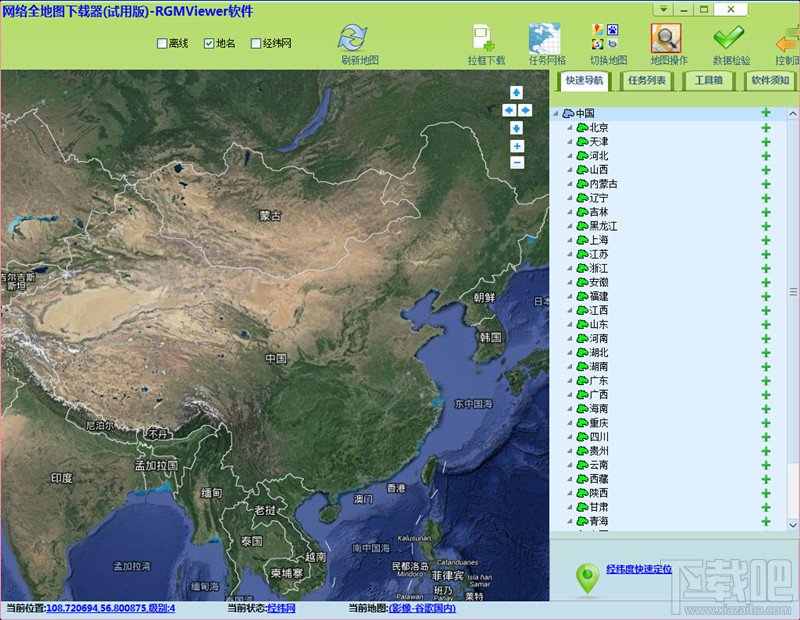Viewport: 800px width, 620px height.
Task: Zoom out with map minus button
Action: (x=517, y=163)
